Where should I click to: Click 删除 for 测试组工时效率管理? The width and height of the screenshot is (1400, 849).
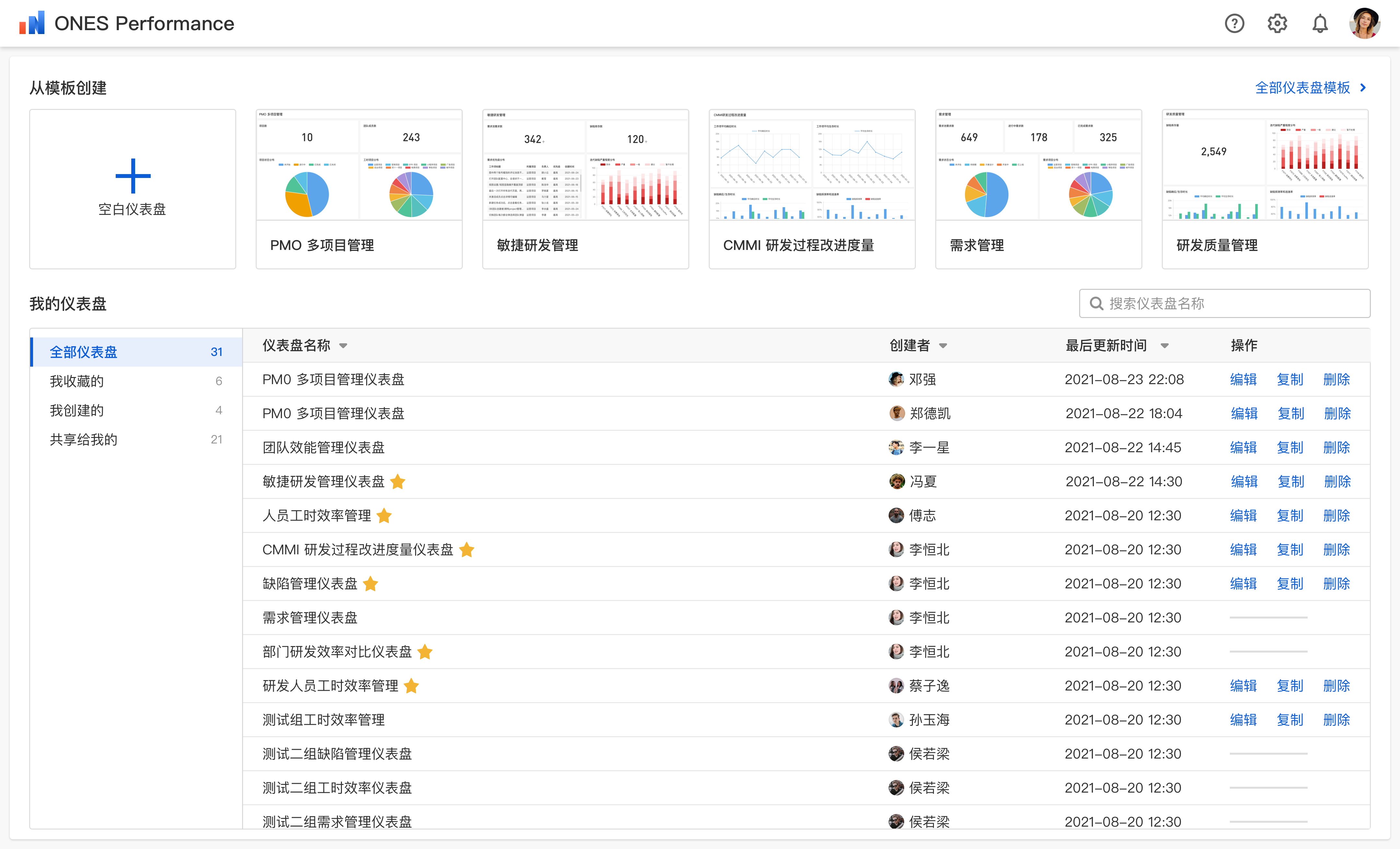(x=1336, y=720)
